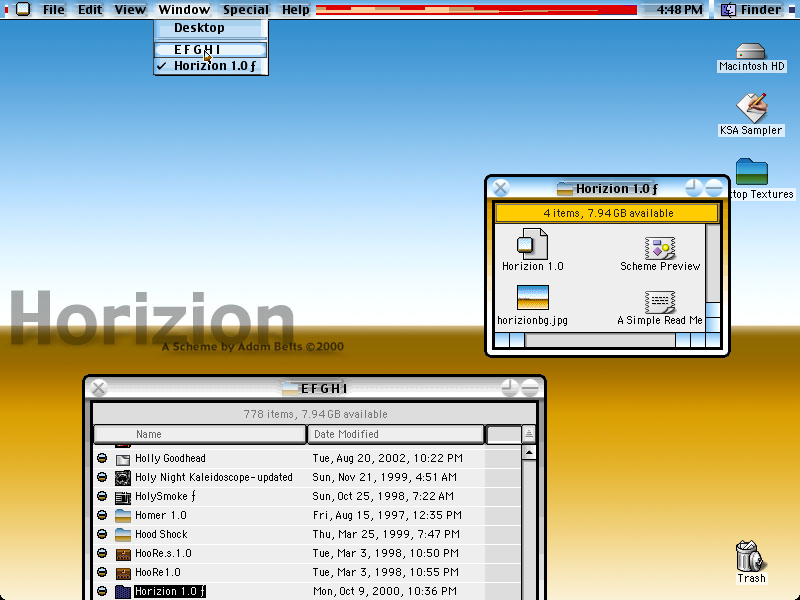The image size is (800, 600).
Task: Open the View menu
Action: click(130, 10)
